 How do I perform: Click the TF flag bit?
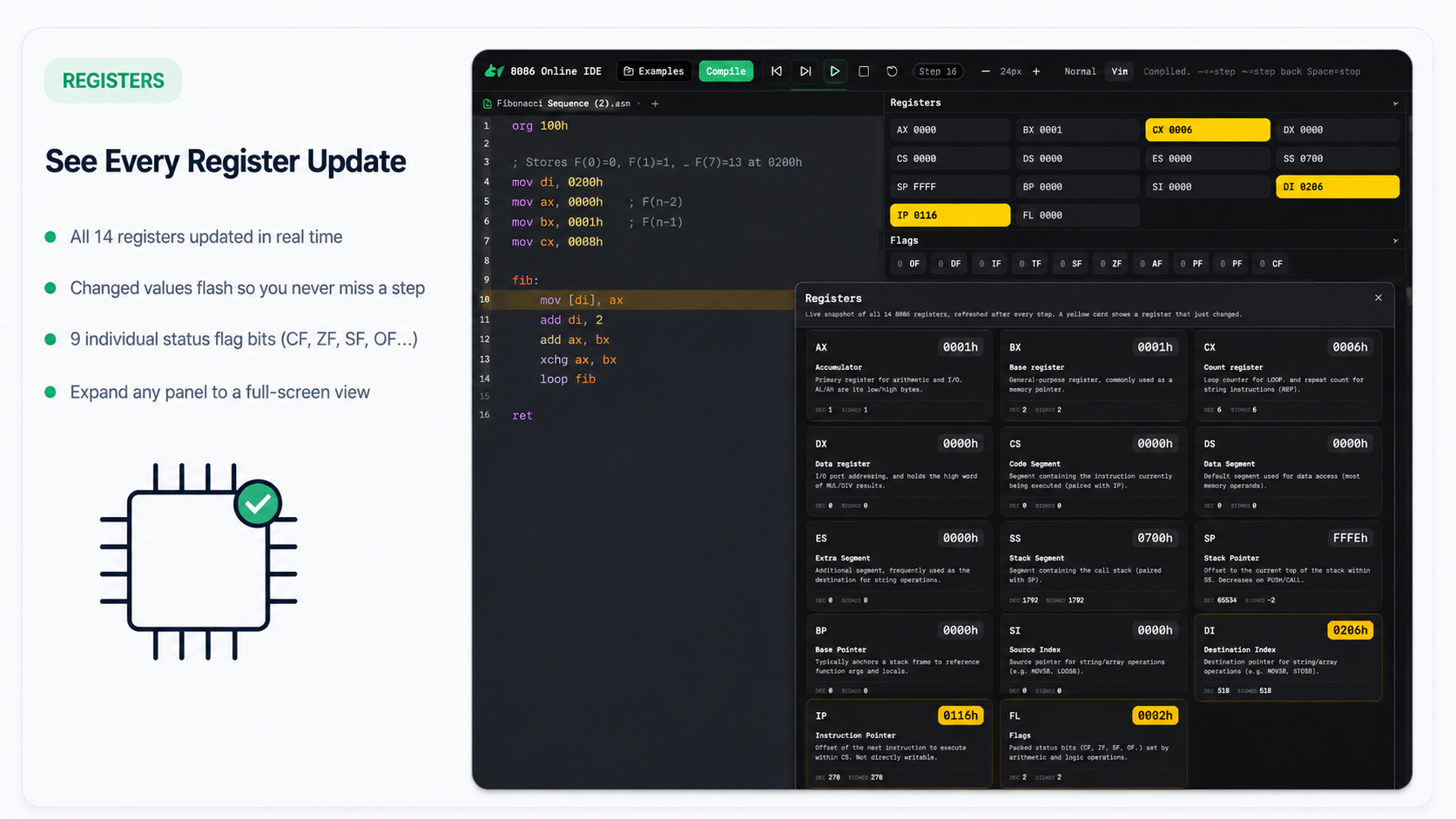(x=1030, y=264)
